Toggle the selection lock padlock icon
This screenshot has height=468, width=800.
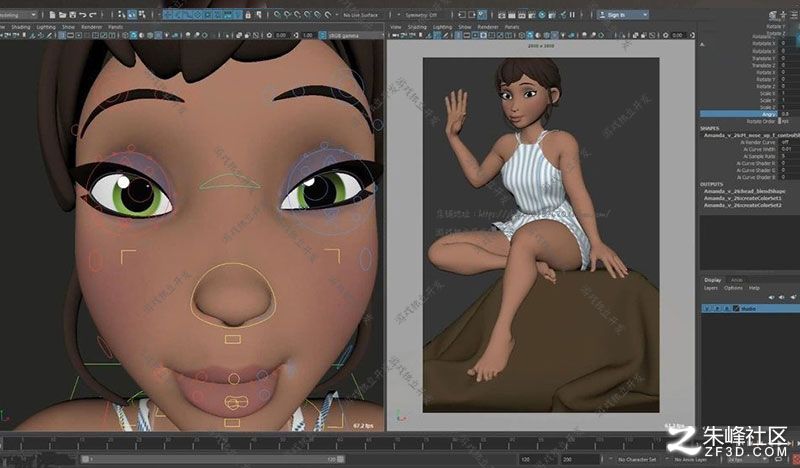[248, 15]
